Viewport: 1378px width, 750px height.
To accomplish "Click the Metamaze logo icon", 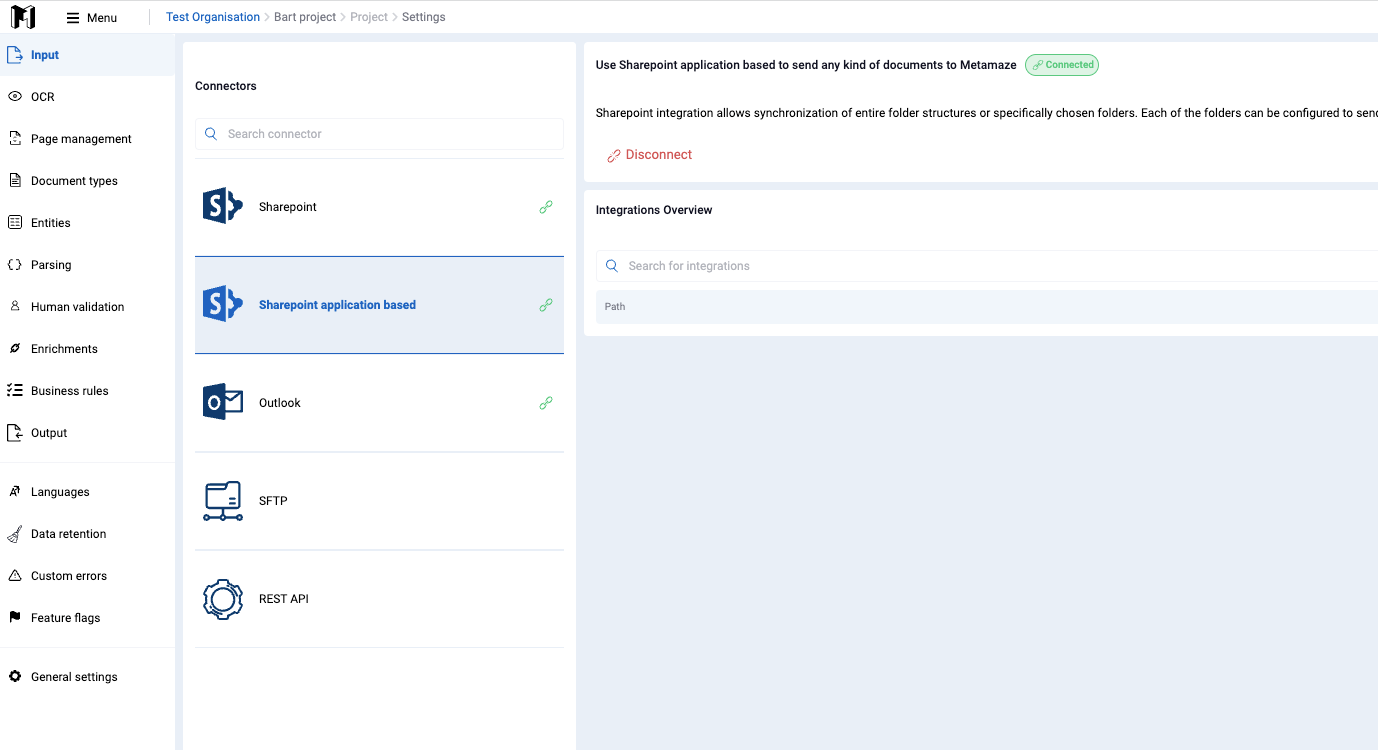I will (x=23, y=17).
